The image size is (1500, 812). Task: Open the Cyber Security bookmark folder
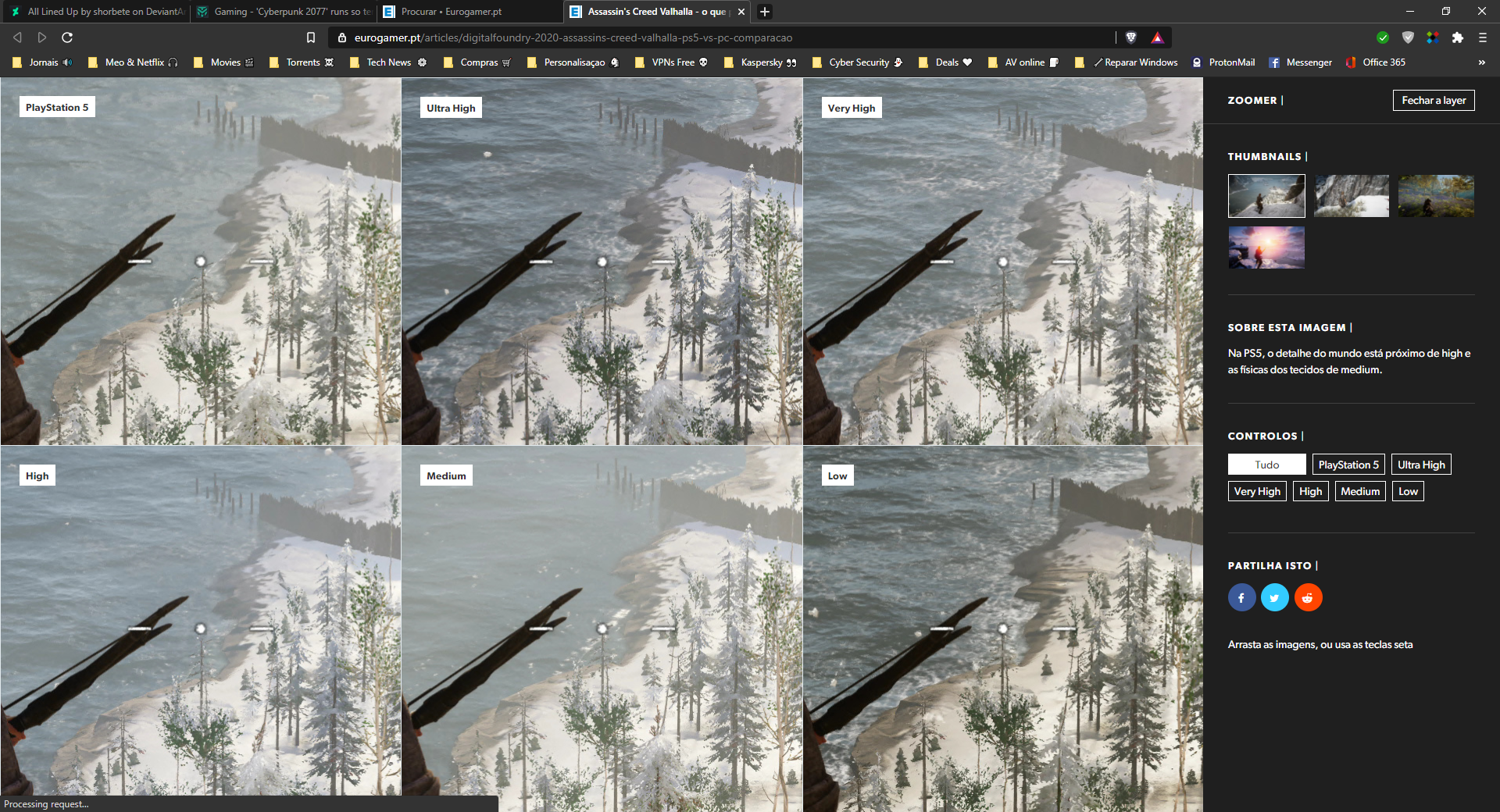coord(857,62)
